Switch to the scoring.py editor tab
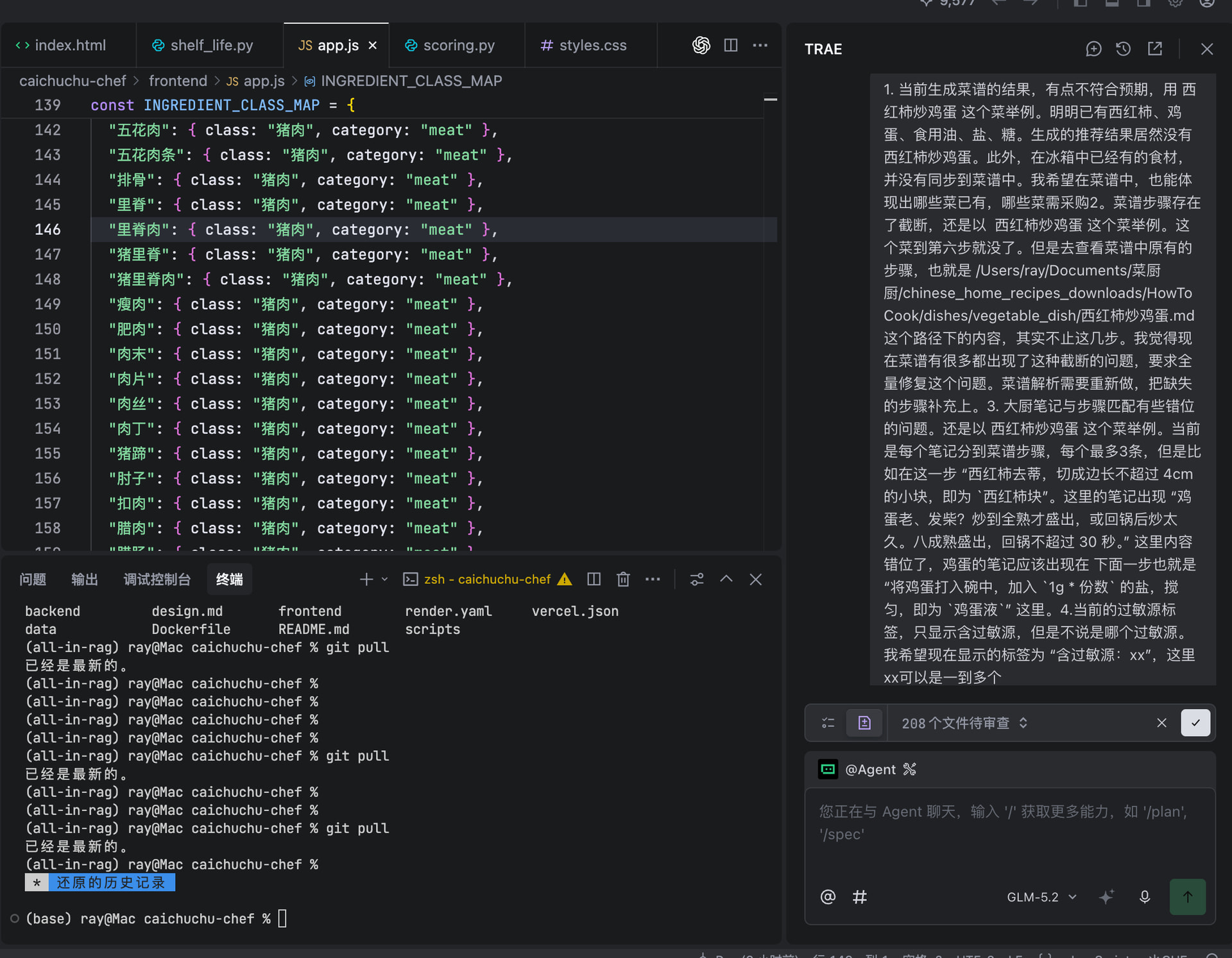This screenshot has height=958, width=1232. click(450, 46)
